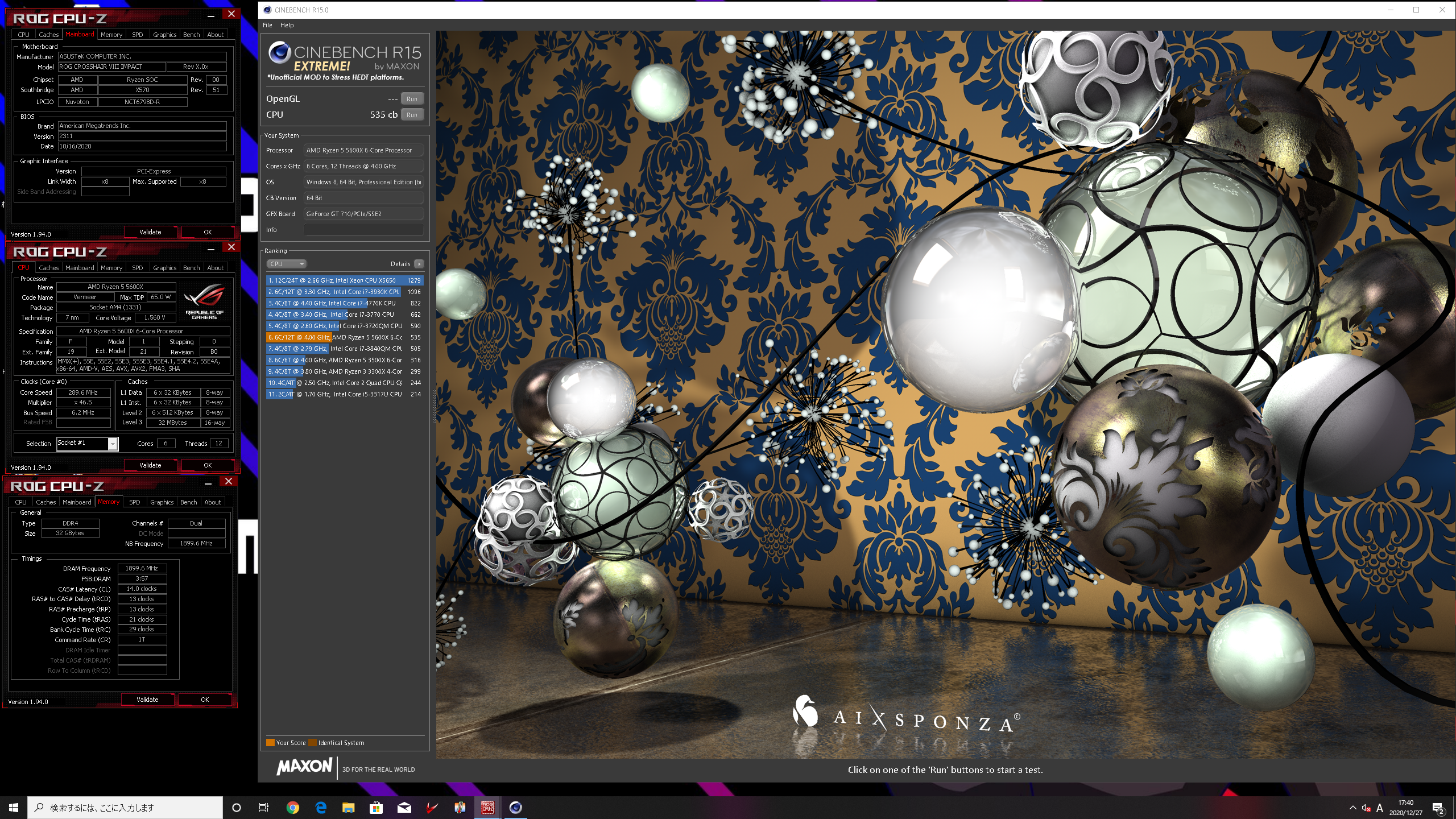
Task: Click OK in Mainboard CPU-Z window
Action: coord(208,232)
